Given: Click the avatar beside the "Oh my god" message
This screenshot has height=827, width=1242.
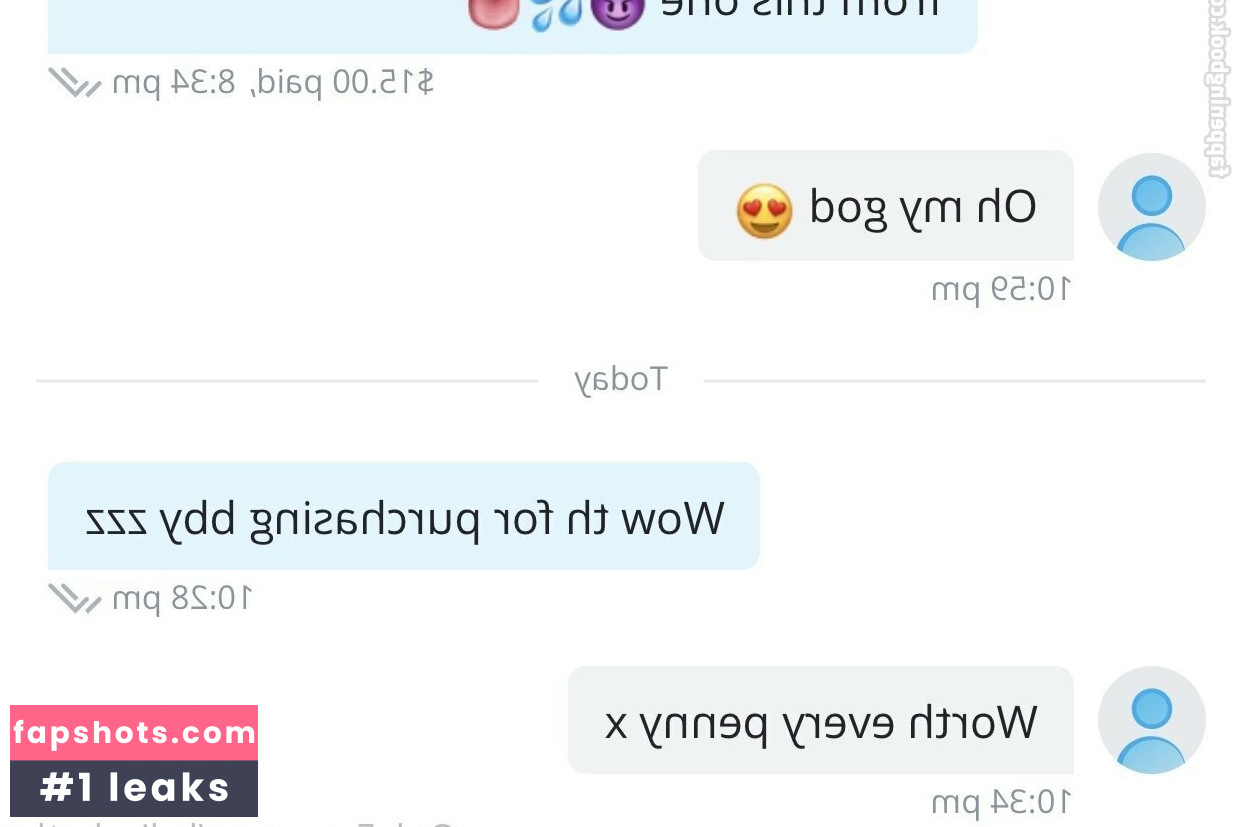Looking at the screenshot, I should pyautogui.click(x=1151, y=207).
